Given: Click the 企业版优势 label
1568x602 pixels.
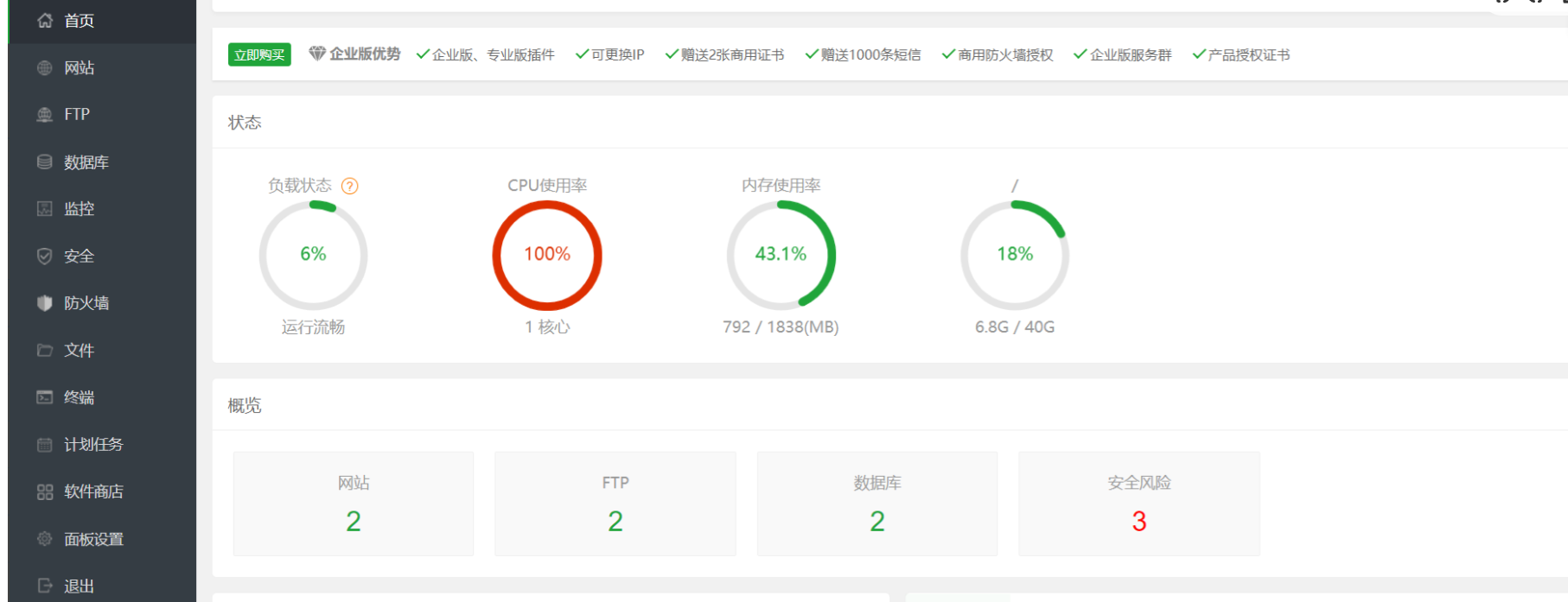Looking at the screenshot, I should tap(365, 54).
